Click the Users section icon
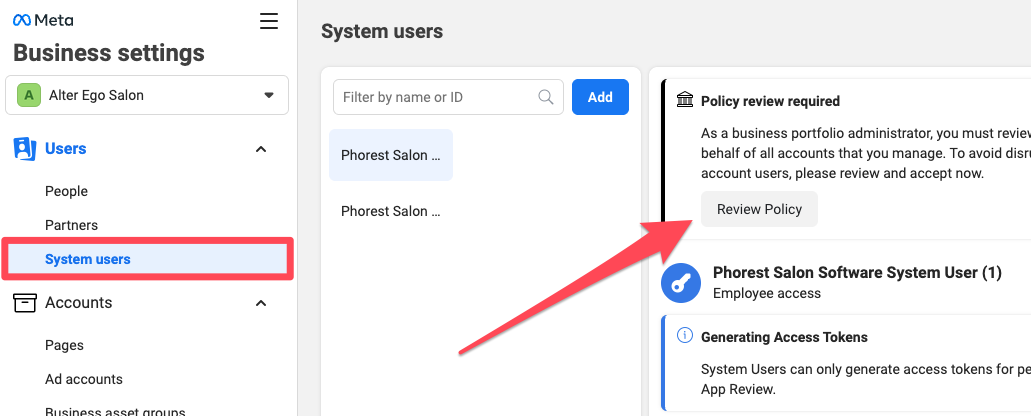This screenshot has height=416, width=1031. 25,149
